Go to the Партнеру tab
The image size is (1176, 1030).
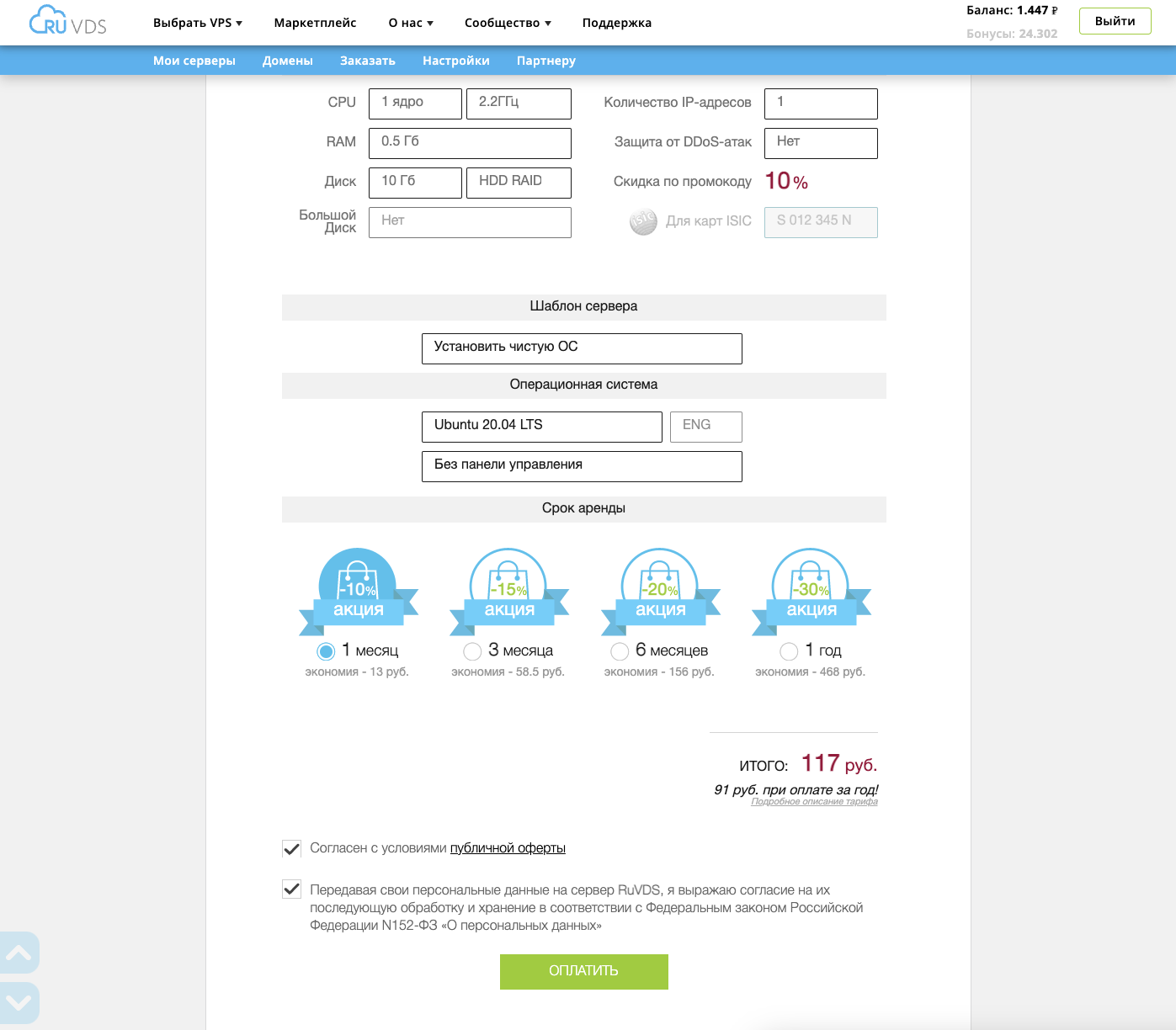tap(546, 61)
